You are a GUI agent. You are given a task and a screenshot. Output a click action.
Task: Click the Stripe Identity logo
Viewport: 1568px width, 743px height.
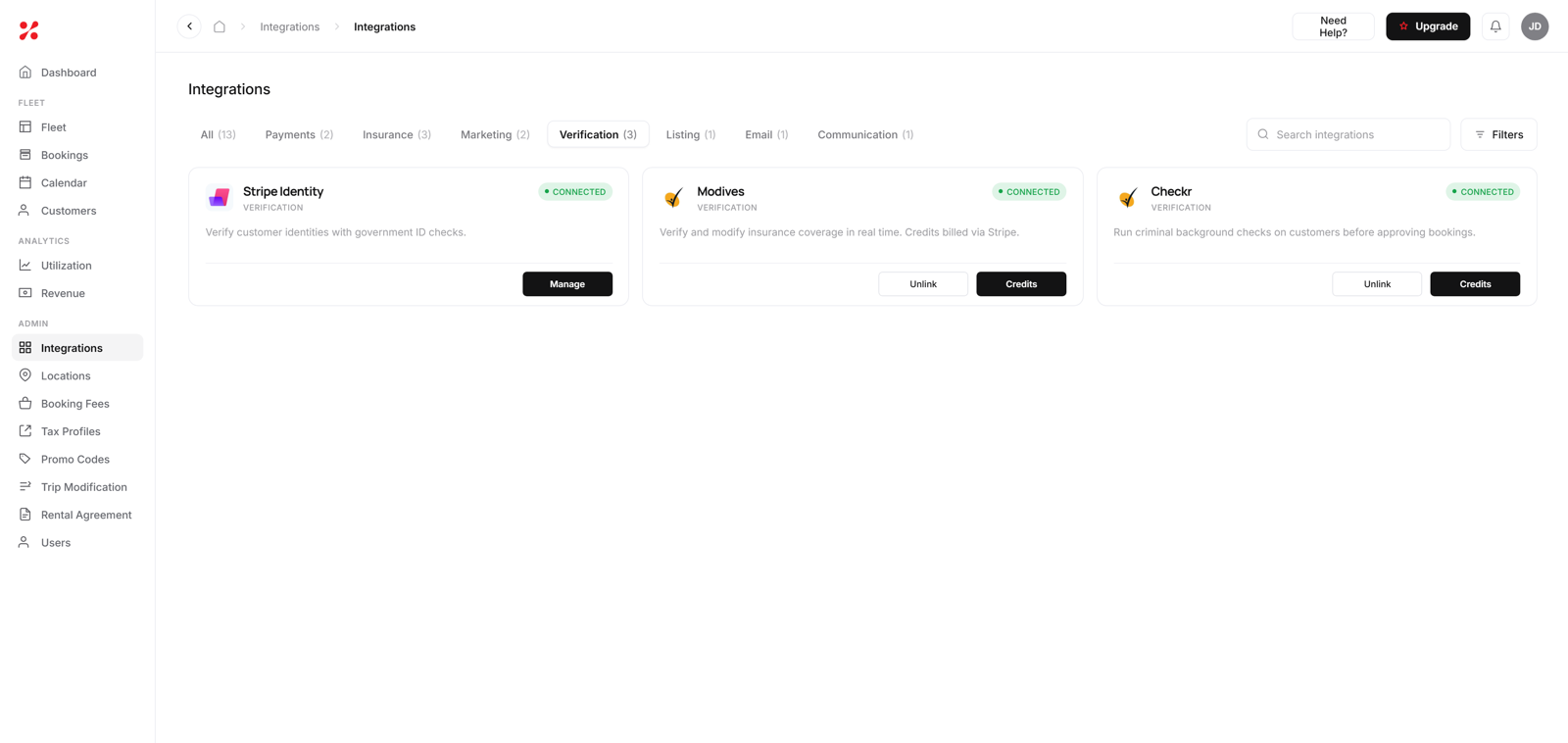pyautogui.click(x=219, y=198)
